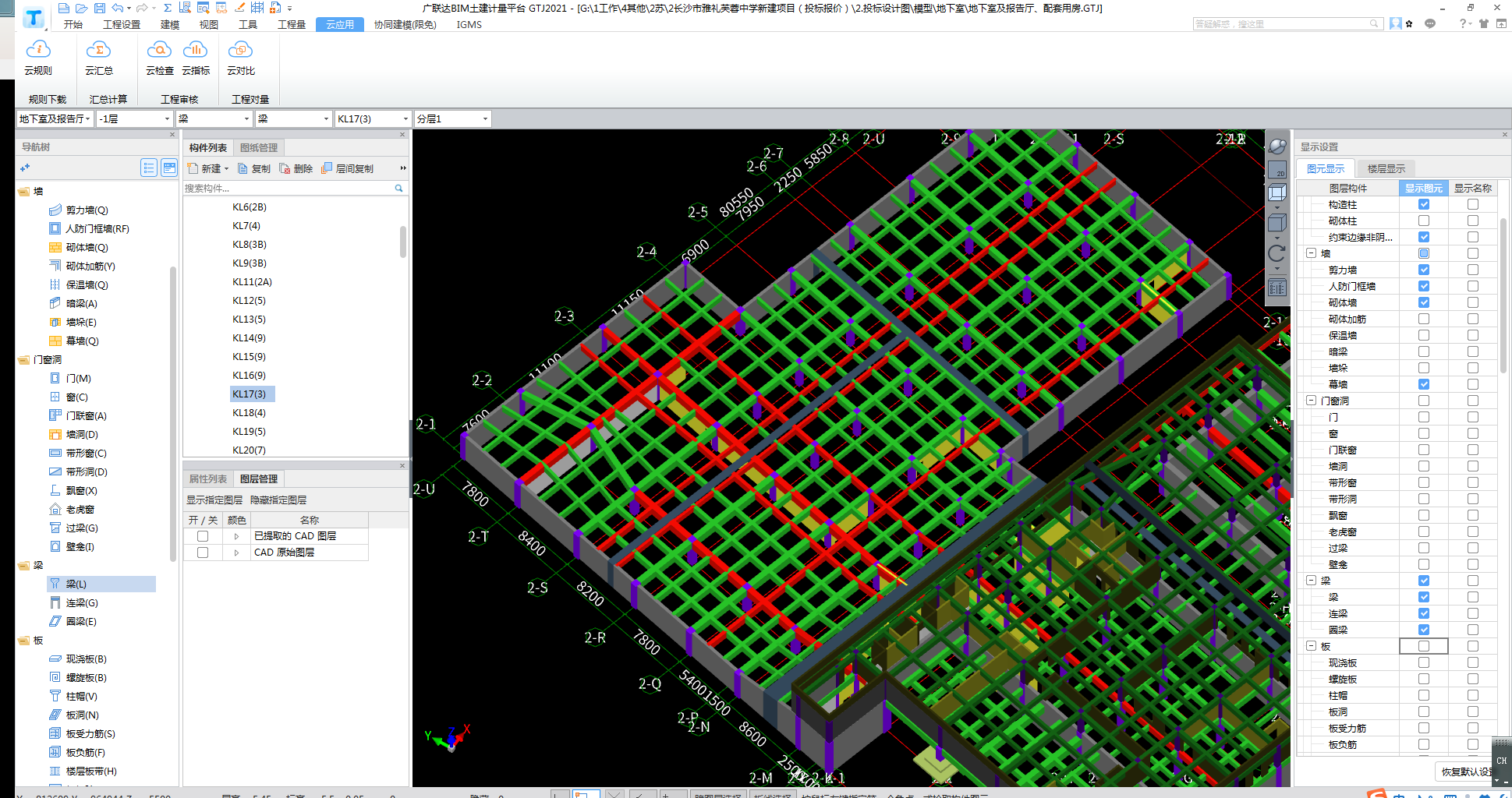Viewport: 1512px width, 798px height.
Task: Expand the CAD 原始图层 row arrow
Action: coord(236,553)
